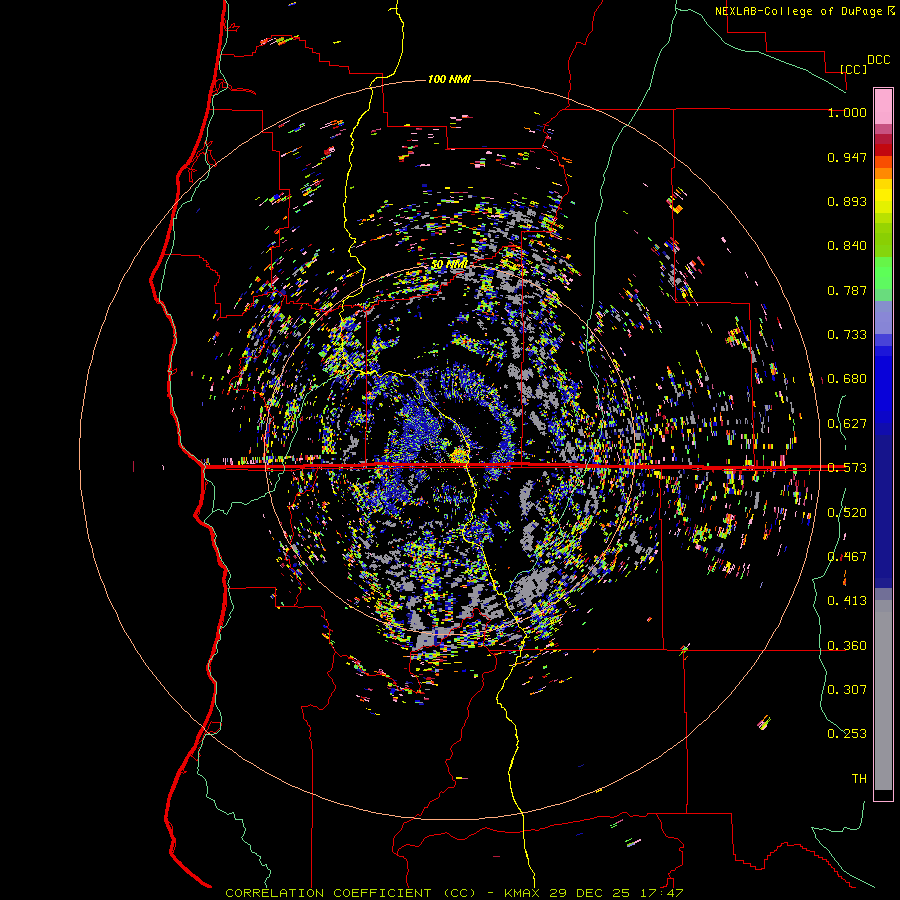This screenshot has height=900, width=900.
Task: Click the KMAX station identifier
Action: point(521,893)
